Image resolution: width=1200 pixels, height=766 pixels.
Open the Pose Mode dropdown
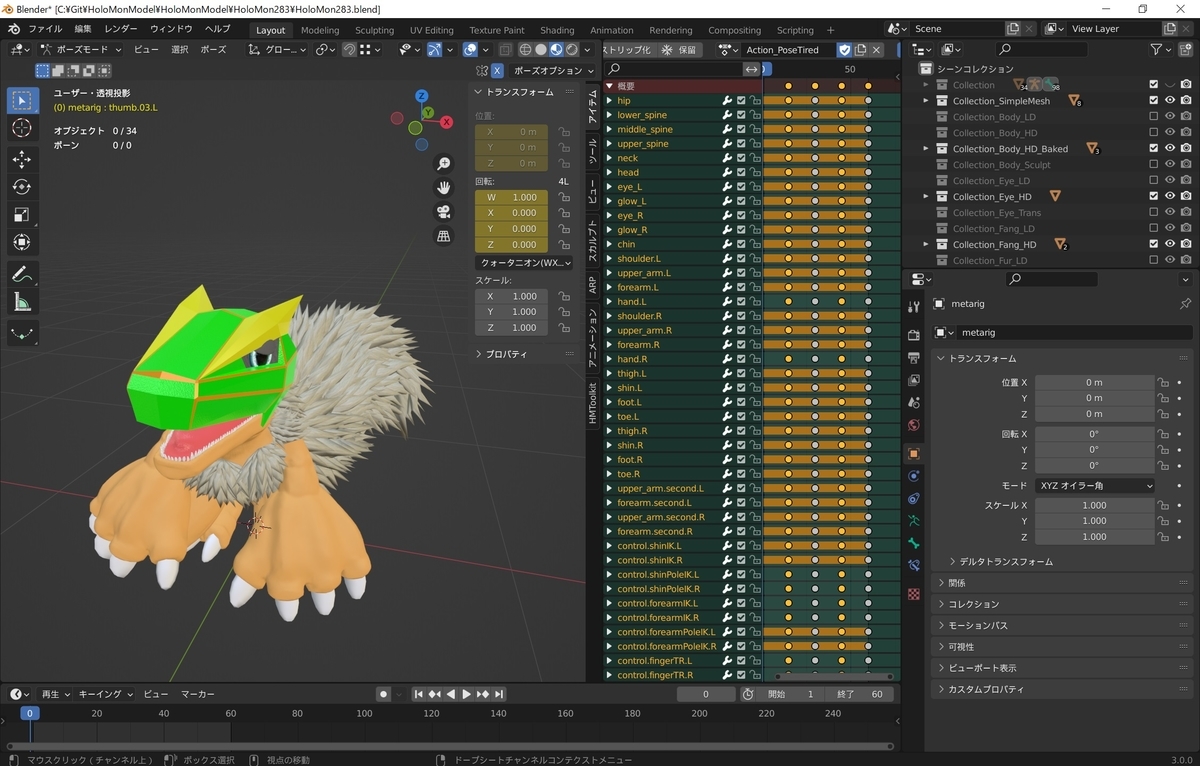pyautogui.click(x=80, y=49)
